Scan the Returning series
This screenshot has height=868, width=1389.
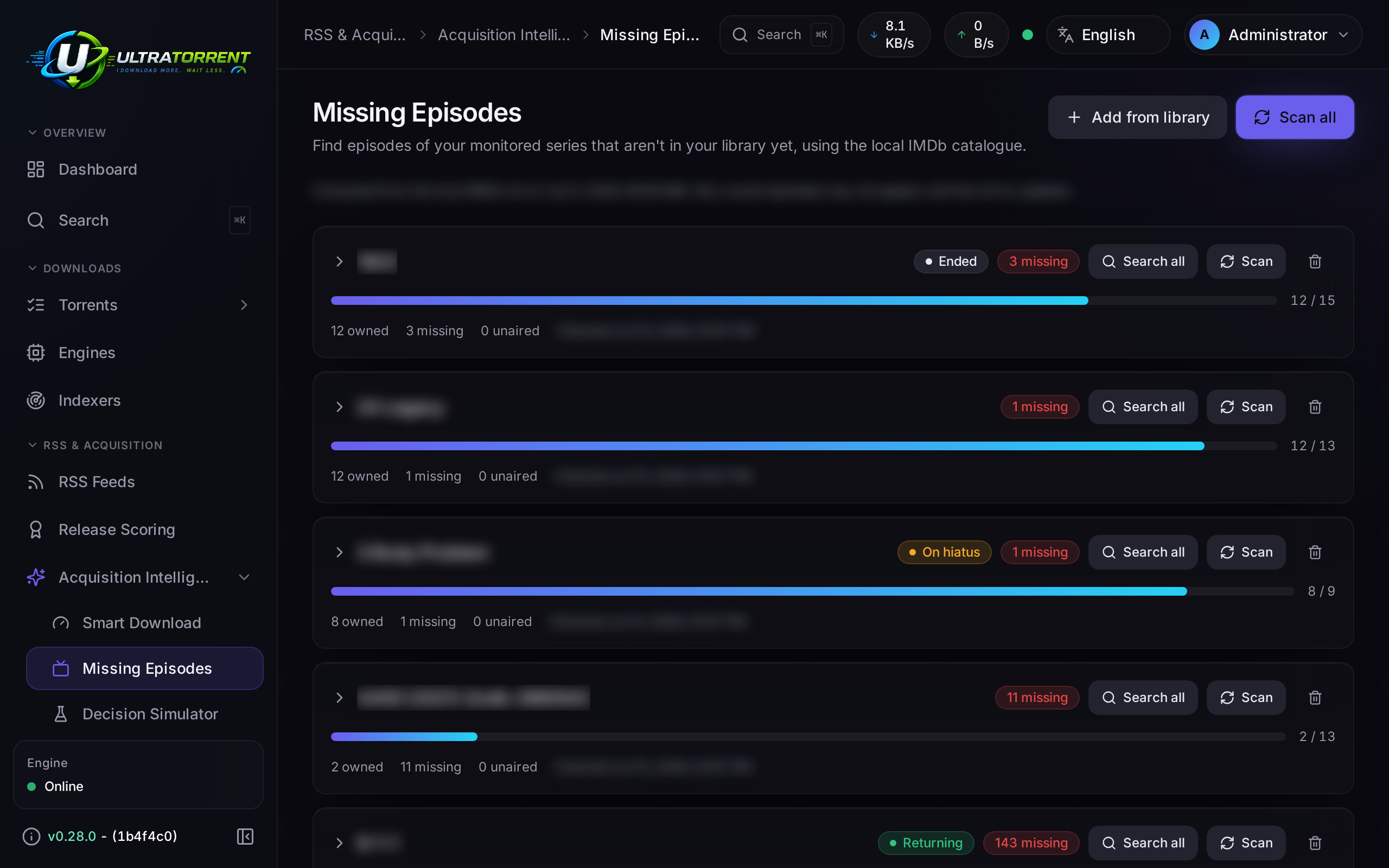click(1246, 843)
